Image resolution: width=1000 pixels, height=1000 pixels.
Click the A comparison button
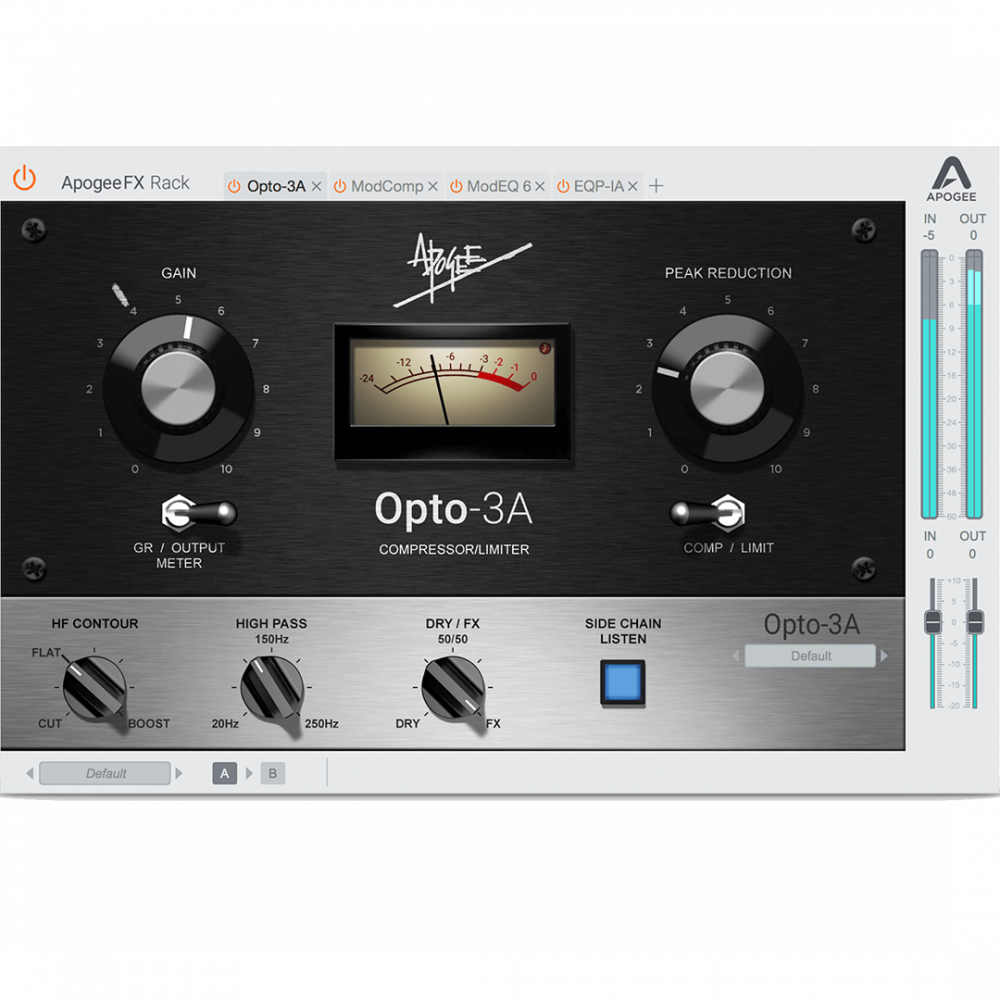[x=224, y=772]
